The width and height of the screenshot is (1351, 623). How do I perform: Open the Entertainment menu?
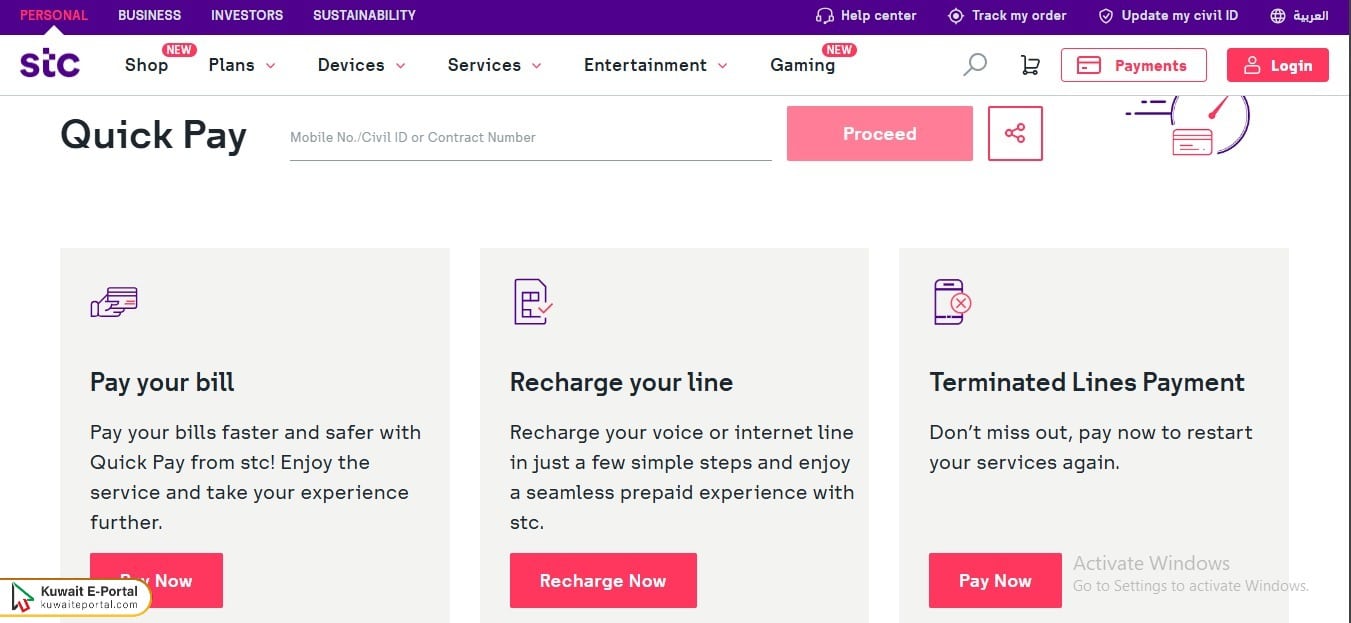coord(722,66)
